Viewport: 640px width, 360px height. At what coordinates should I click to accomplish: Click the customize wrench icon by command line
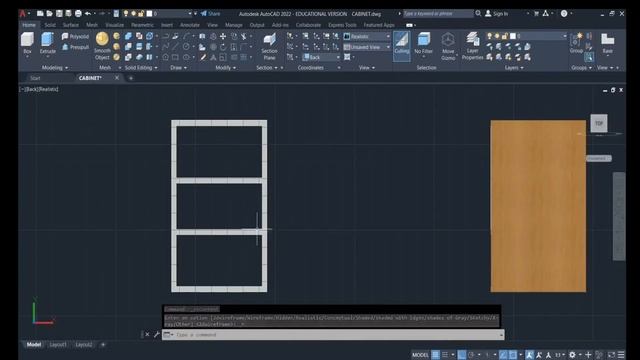pos(156,334)
